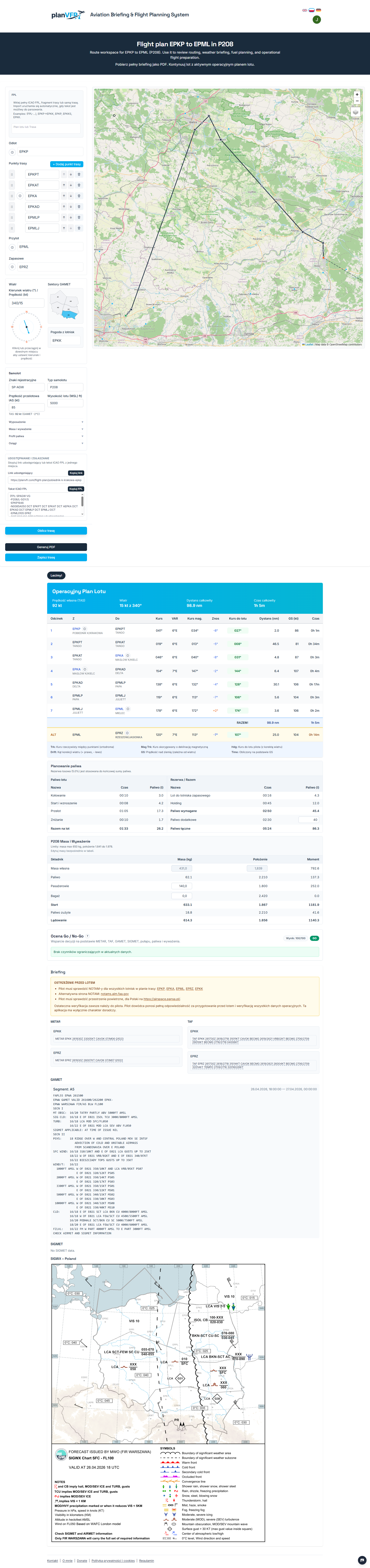Open the Kontakt footer link
Screen dimensions: 370x1568
tap(52, 1561)
